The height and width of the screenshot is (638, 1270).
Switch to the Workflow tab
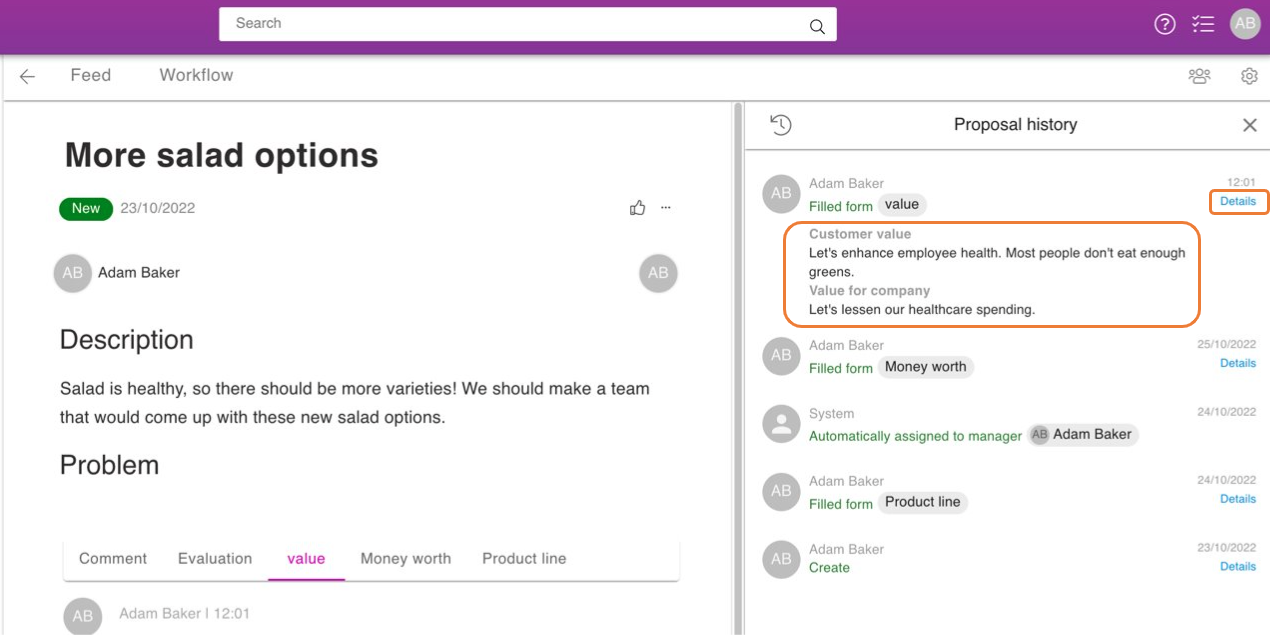tap(196, 75)
